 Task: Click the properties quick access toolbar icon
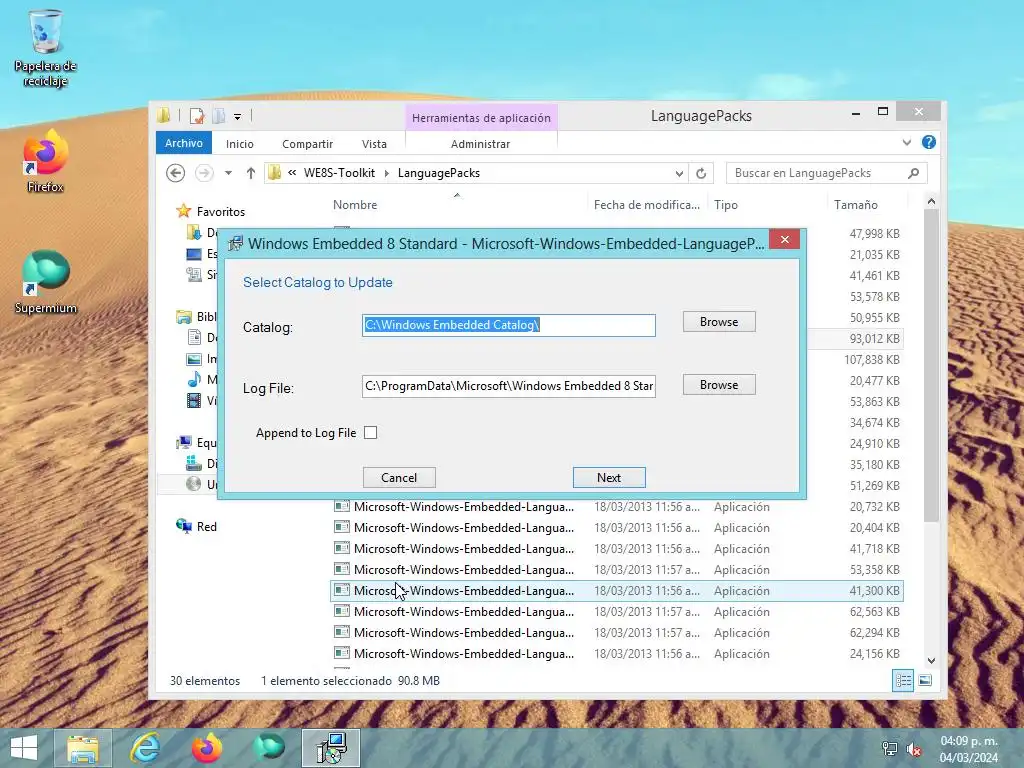pyautogui.click(x=197, y=116)
